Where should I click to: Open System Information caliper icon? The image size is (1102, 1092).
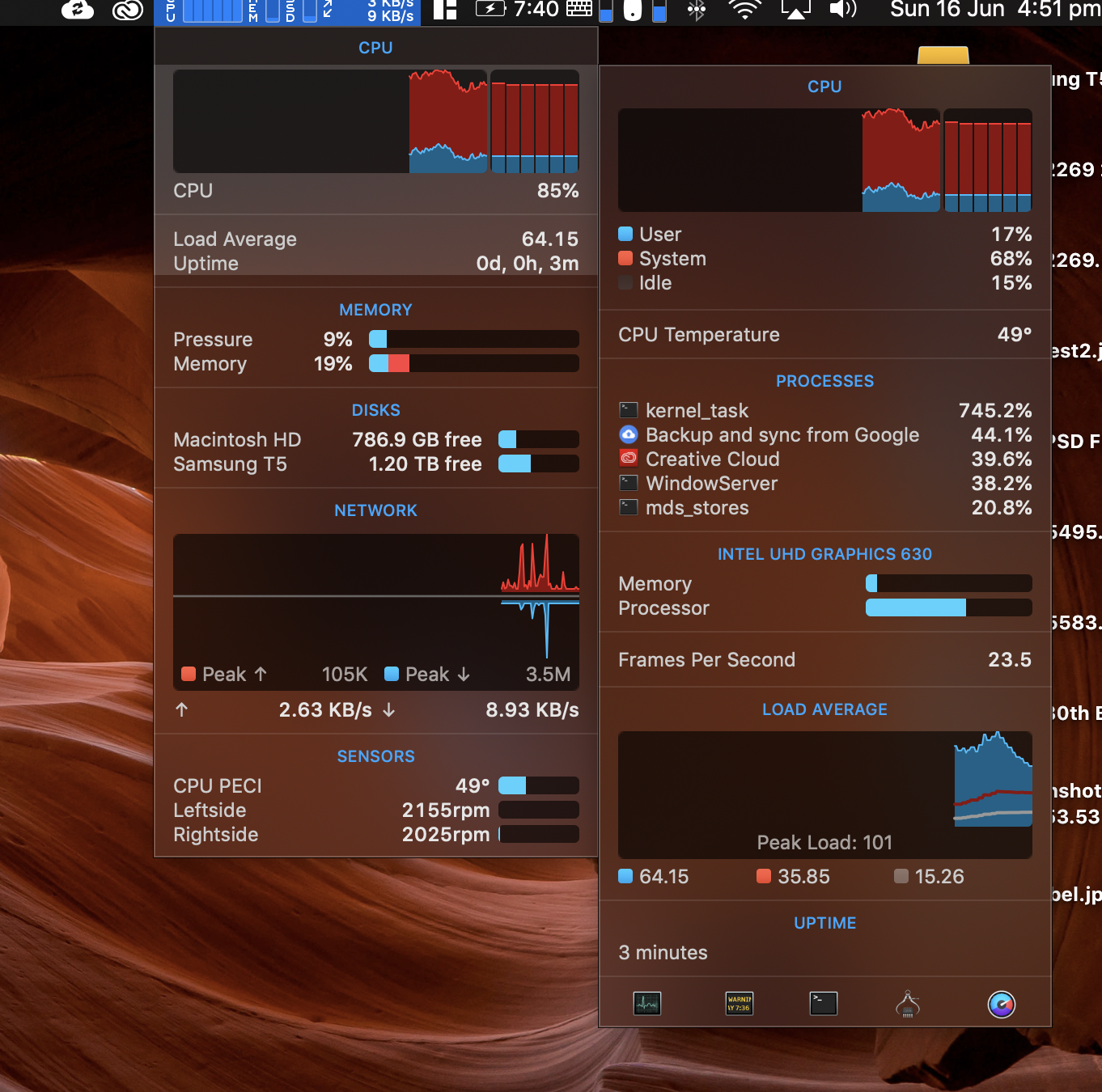[x=908, y=1004]
